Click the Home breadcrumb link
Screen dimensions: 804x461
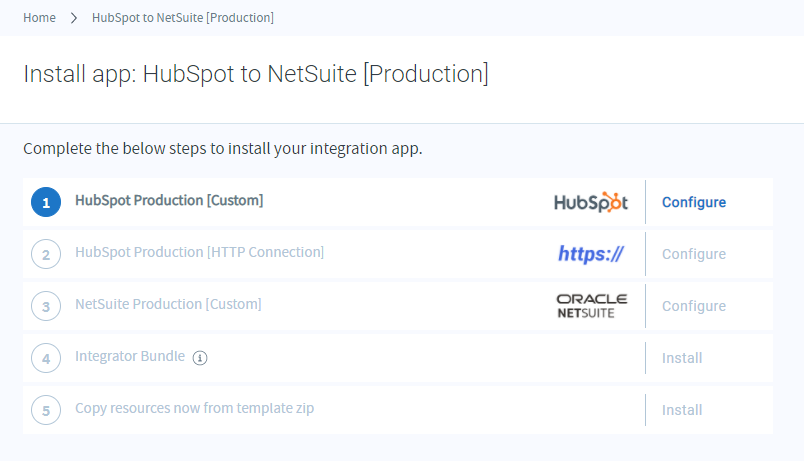tap(39, 17)
